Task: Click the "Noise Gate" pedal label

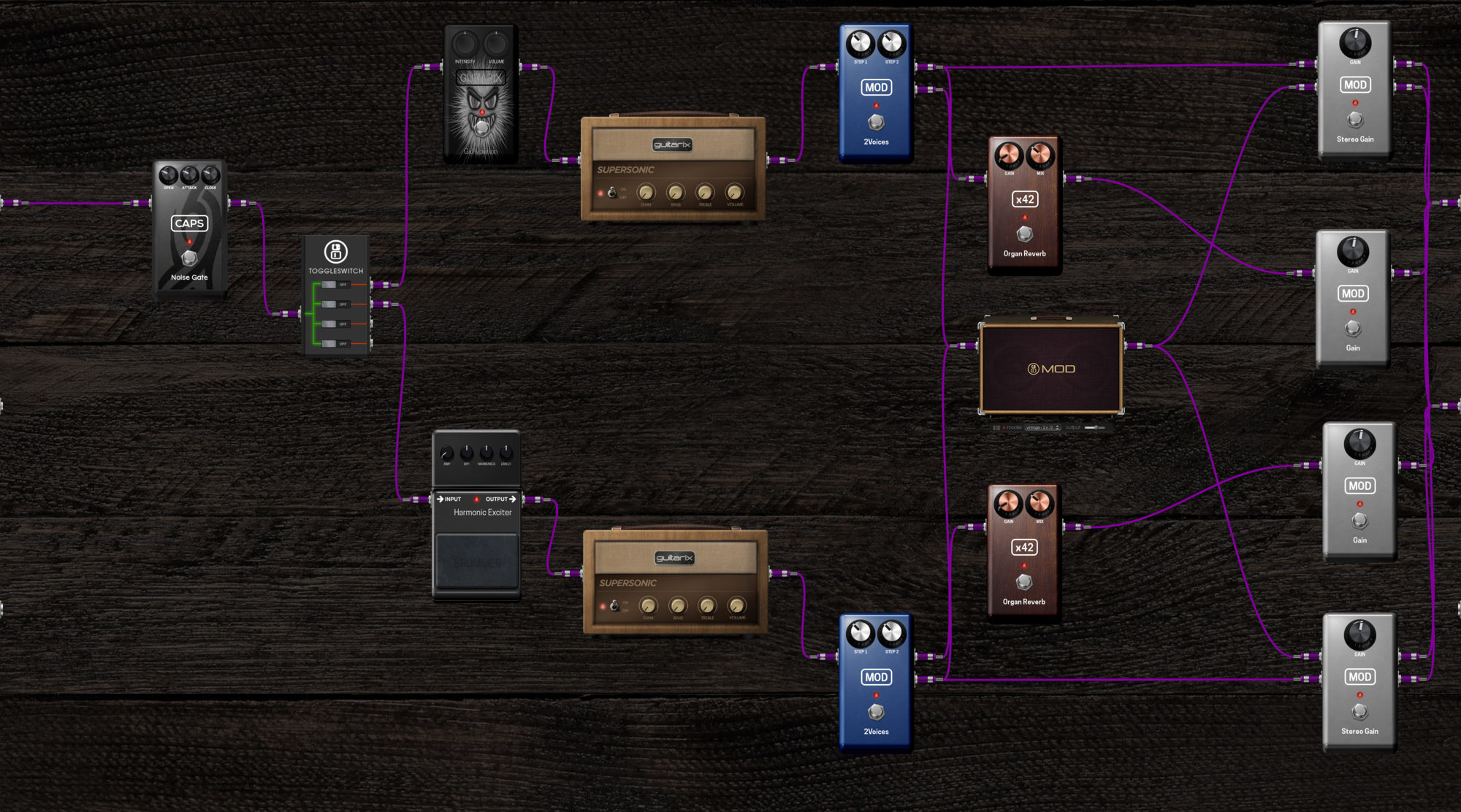Action: 189,277
